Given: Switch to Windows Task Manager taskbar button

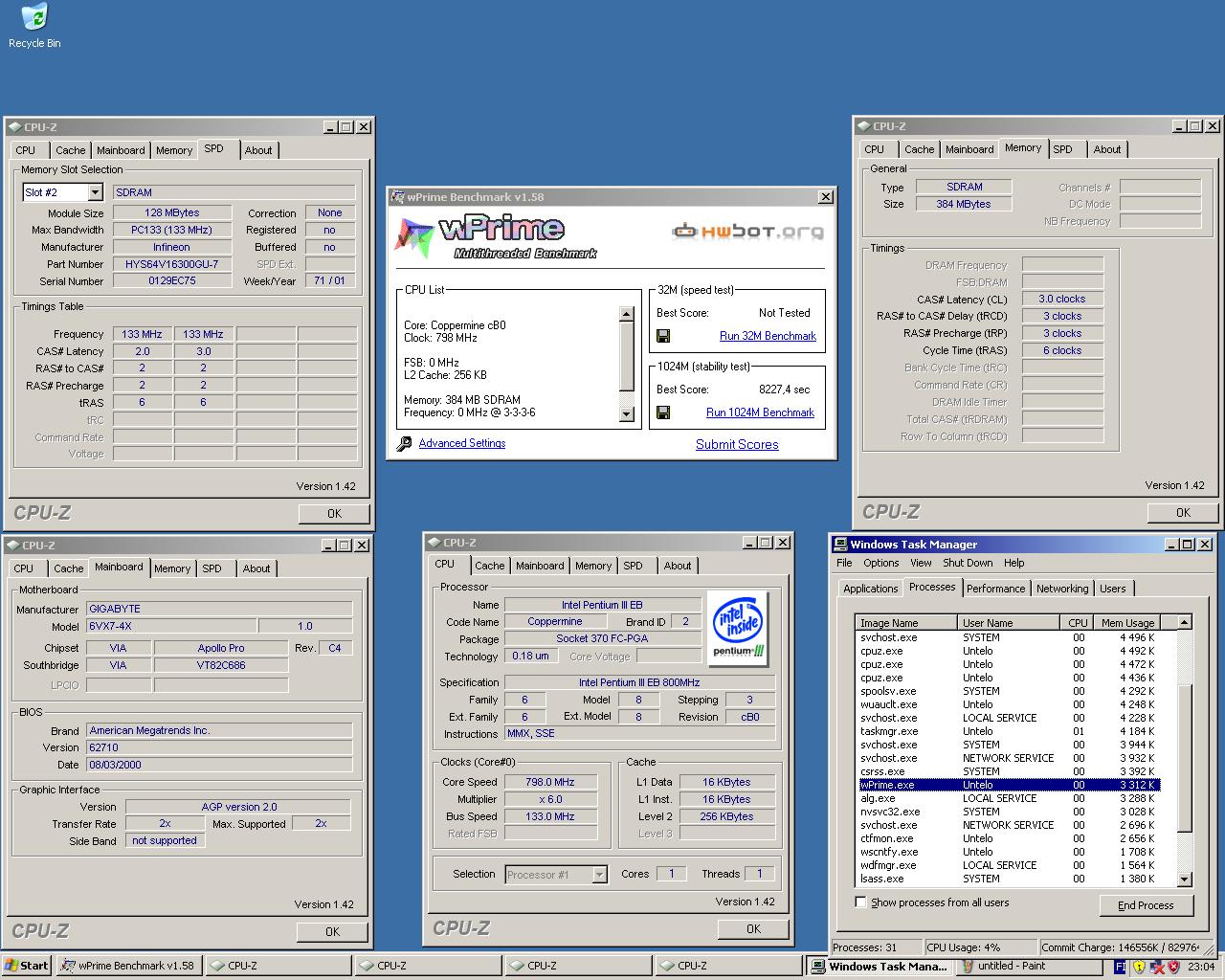Looking at the screenshot, I should [880, 966].
